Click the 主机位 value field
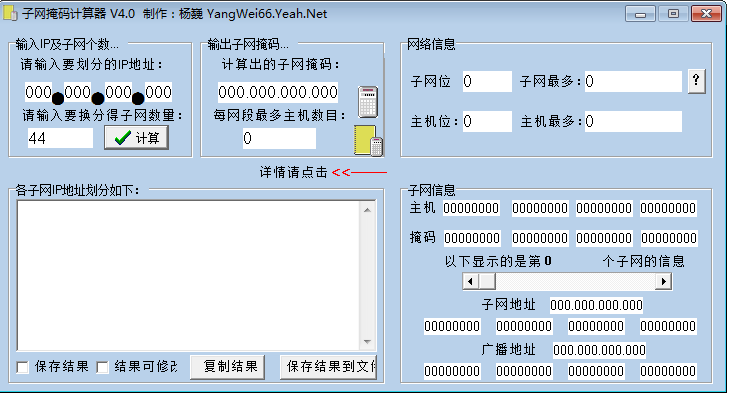The height and width of the screenshot is (393, 731). point(487,122)
